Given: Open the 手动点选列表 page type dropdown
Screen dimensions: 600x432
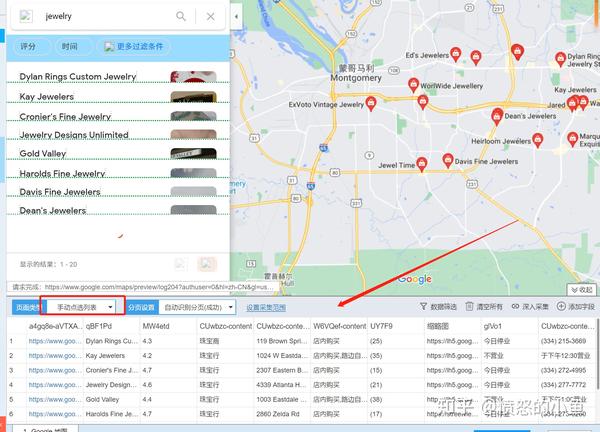Looking at the screenshot, I should point(83,307).
